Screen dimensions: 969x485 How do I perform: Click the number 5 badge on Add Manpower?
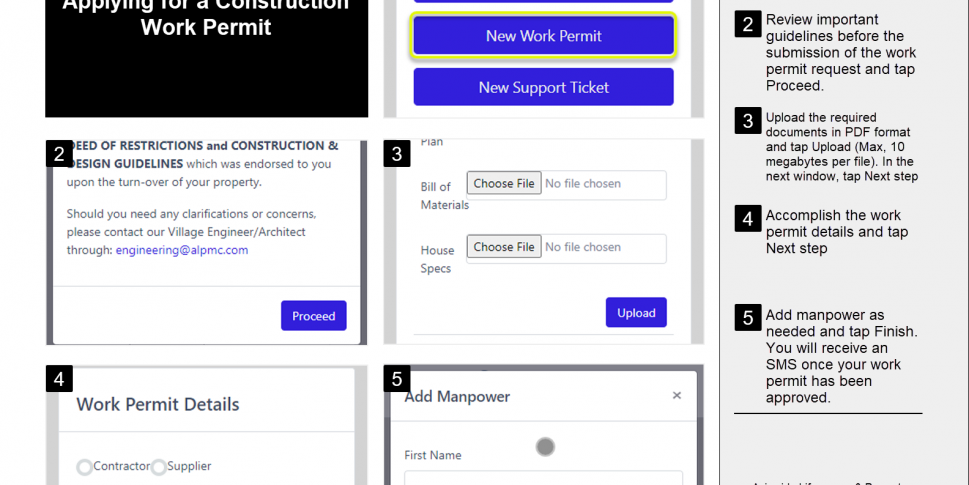397,379
